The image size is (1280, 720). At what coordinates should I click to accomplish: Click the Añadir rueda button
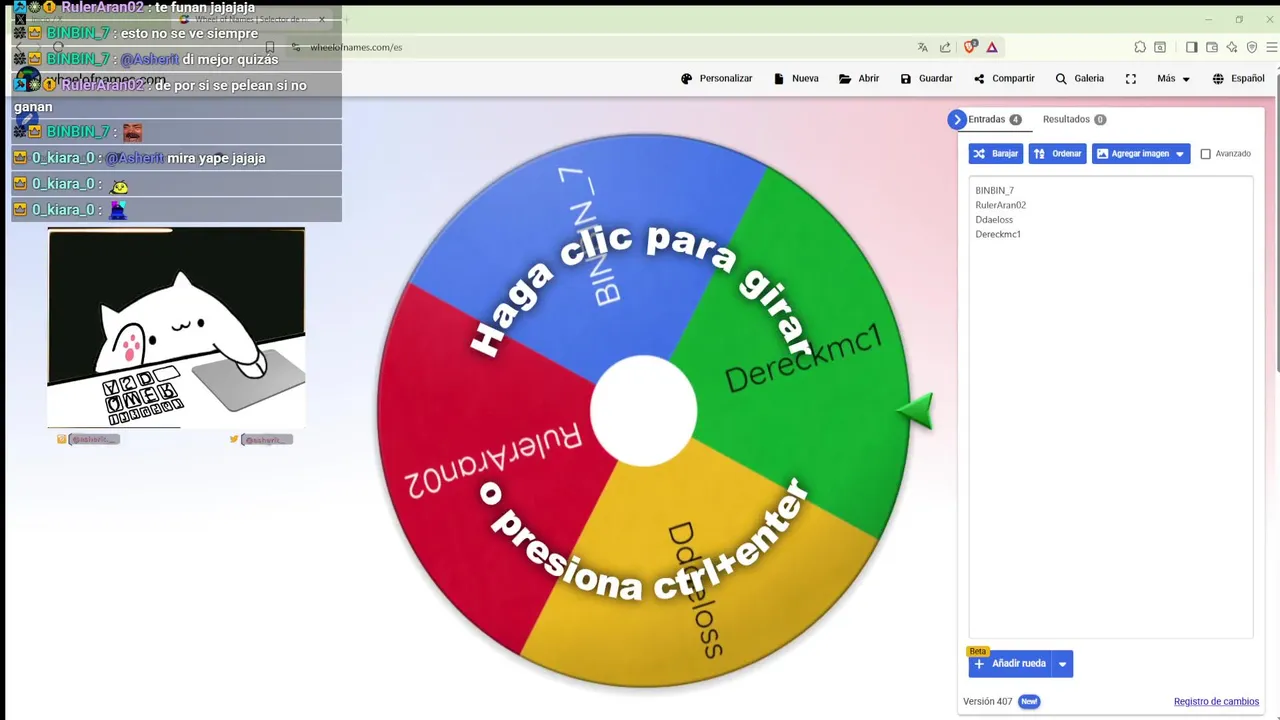[1010, 664]
